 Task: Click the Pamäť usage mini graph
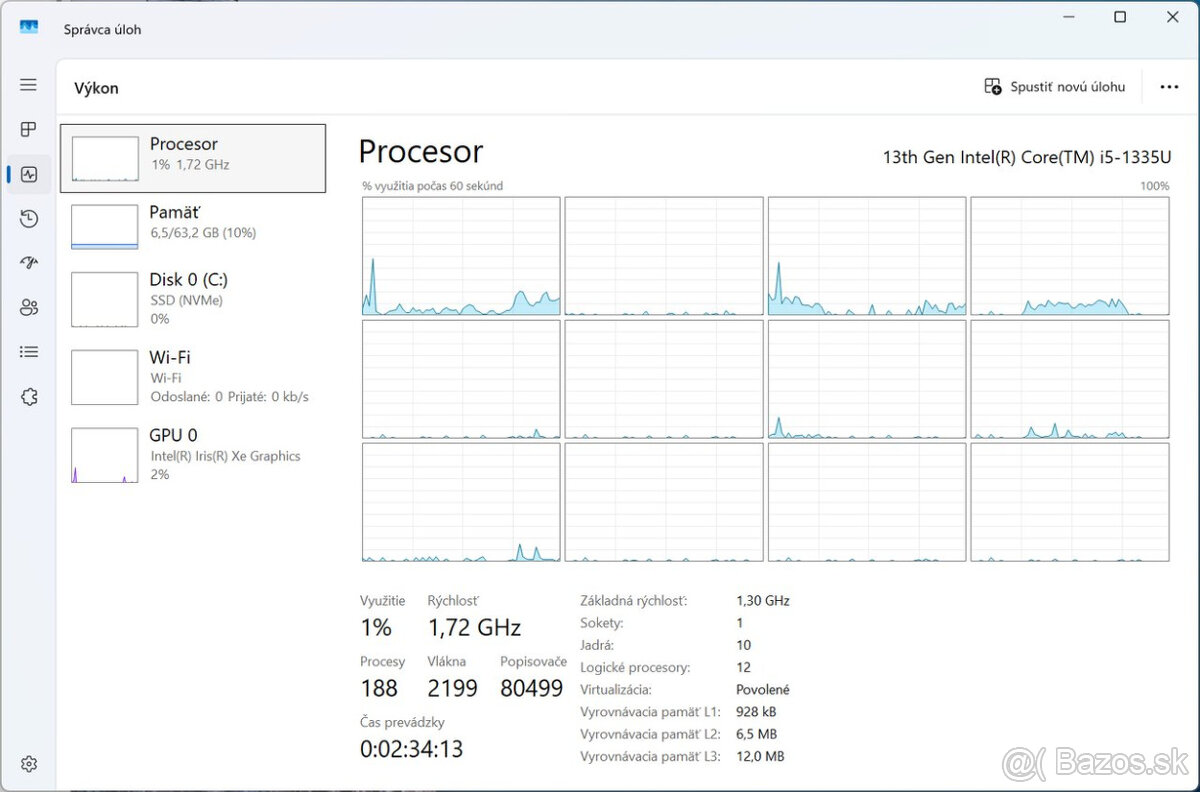coord(105,227)
